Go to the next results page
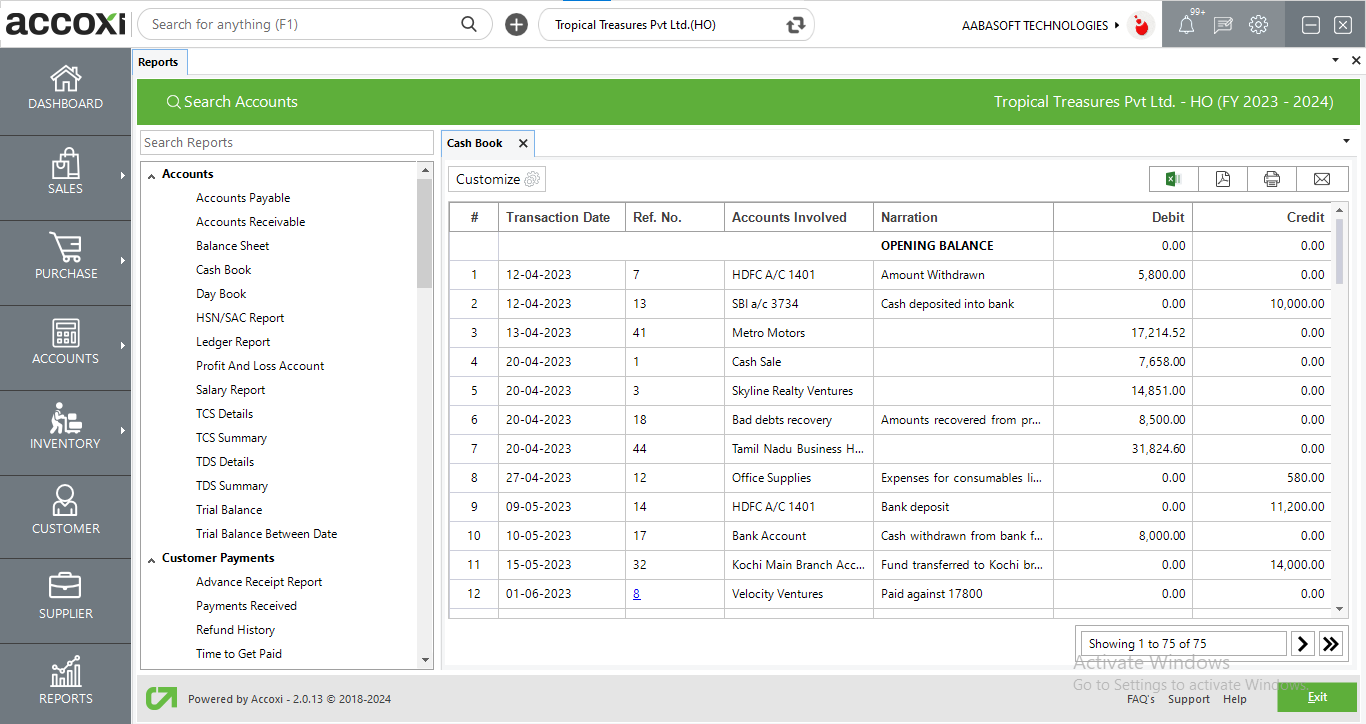The image size is (1366, 724). (1302, 644)
